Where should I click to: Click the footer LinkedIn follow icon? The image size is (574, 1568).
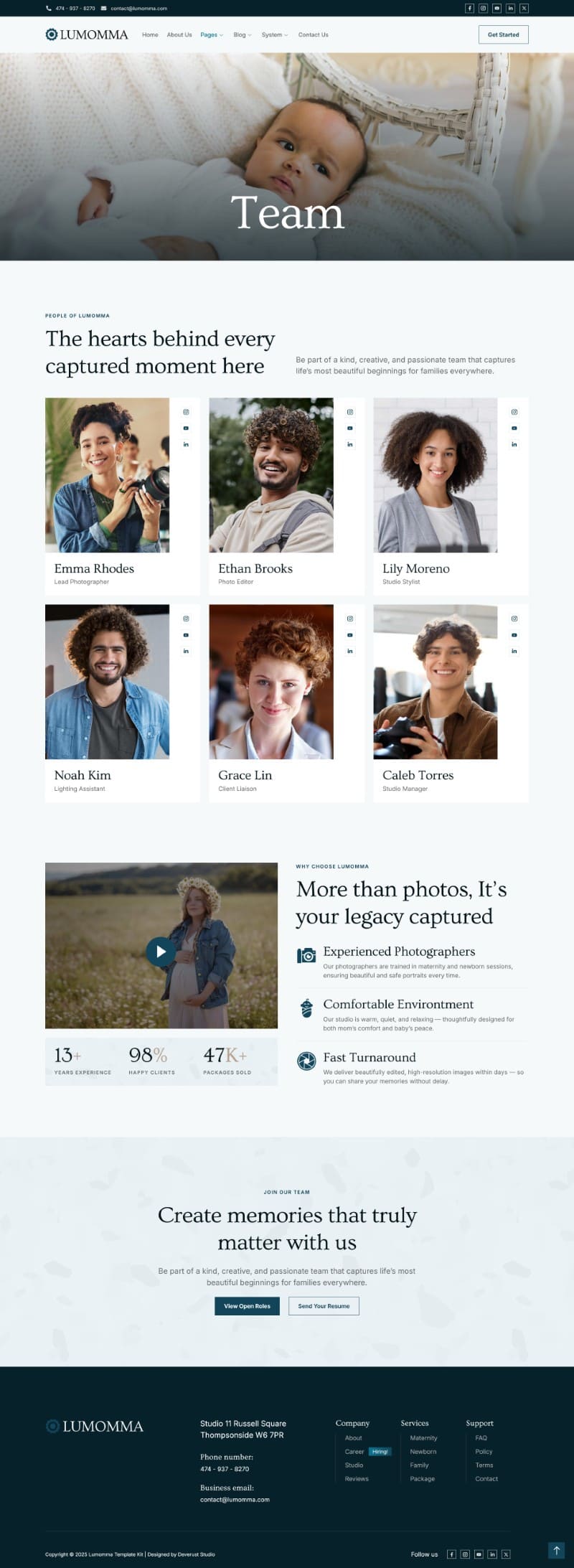coord(492,1554)
